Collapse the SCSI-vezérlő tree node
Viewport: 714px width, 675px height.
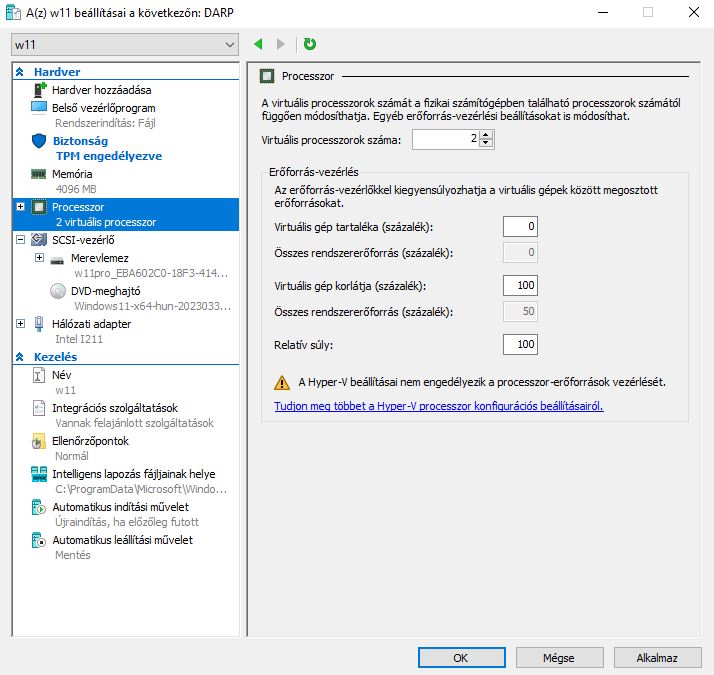click(x=21, y=240)
